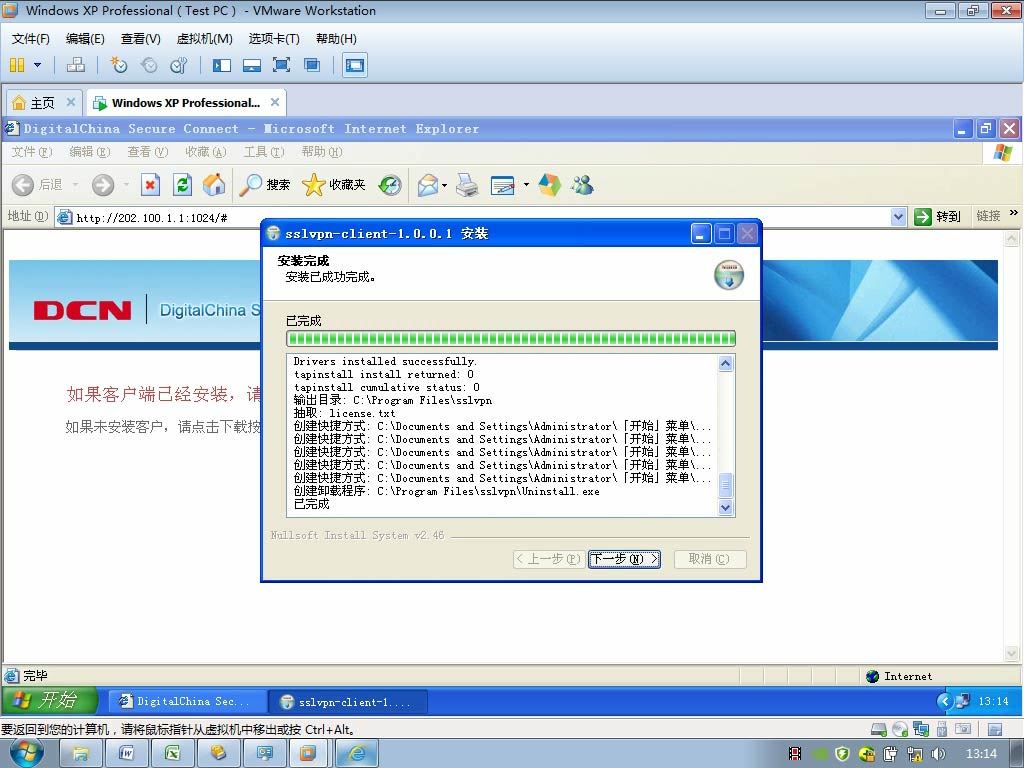Close the Windows XP Professional tab

[x=275, y=102]
